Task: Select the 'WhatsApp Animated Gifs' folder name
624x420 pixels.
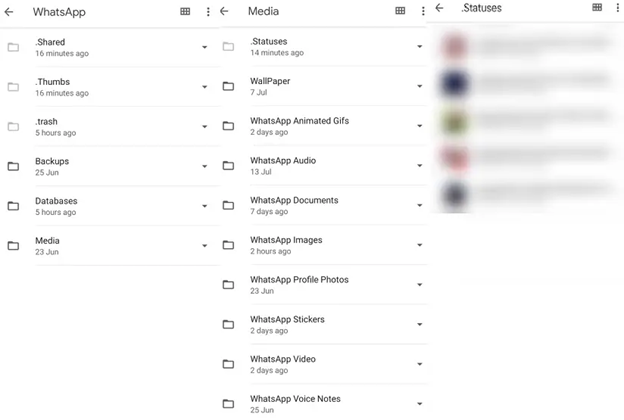Action: coord(300,121)
